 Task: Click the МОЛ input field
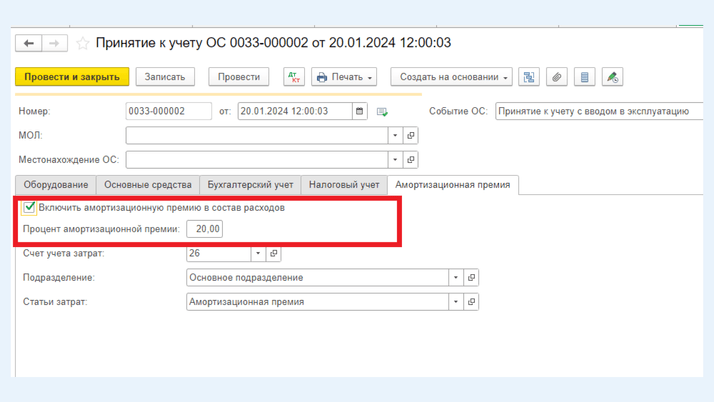click(257, 135)
